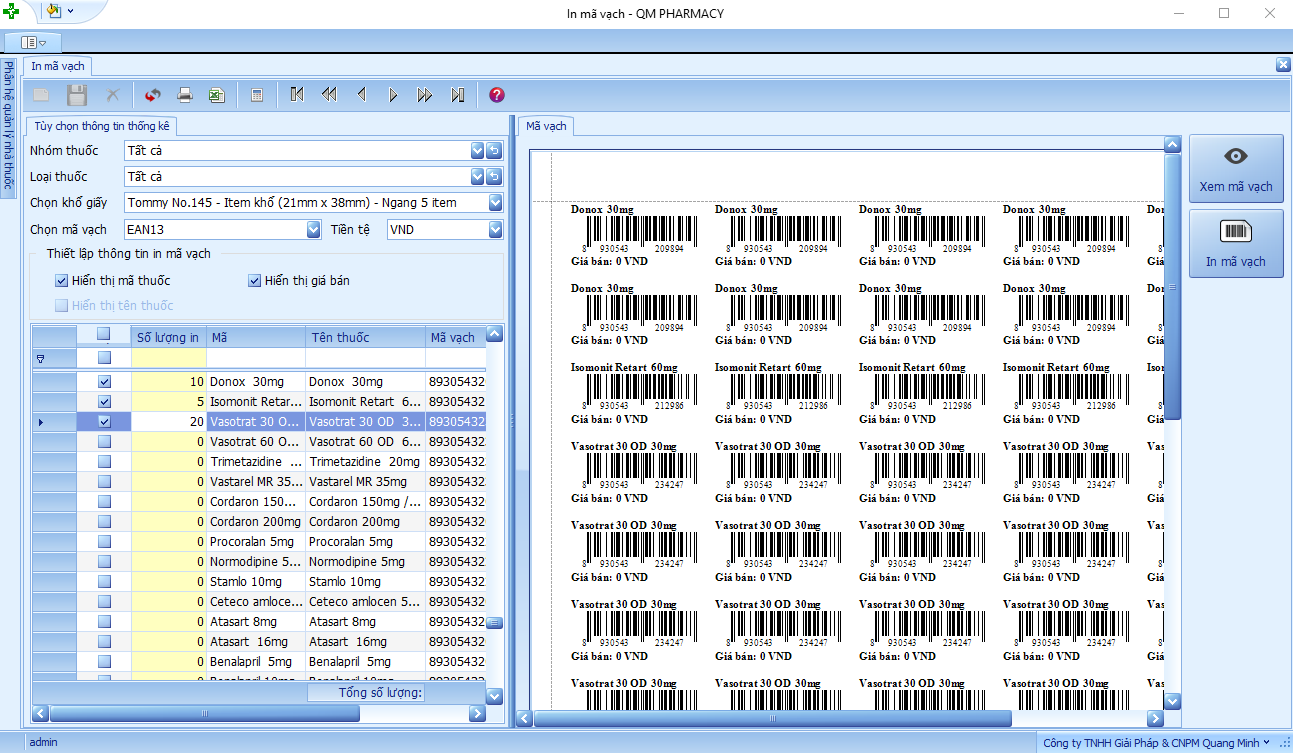This screenshot has height=753, width=1293.
Task: Click the filter row funnel icon
Action: point(41,357)
